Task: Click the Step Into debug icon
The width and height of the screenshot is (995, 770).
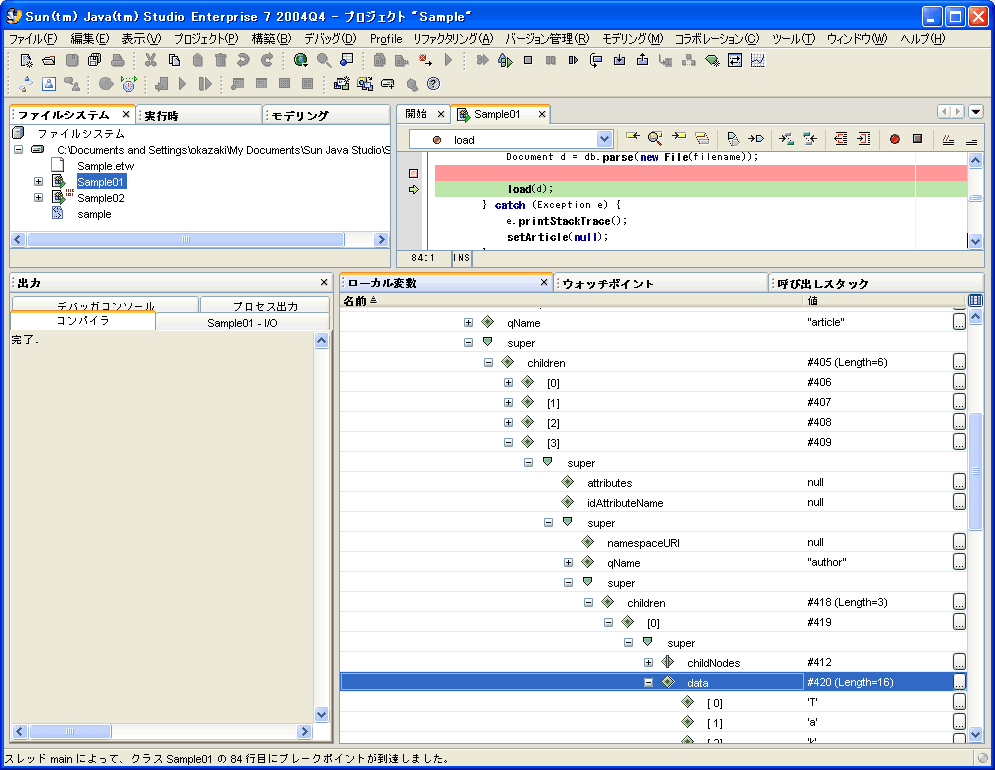Action: [619, 60]
